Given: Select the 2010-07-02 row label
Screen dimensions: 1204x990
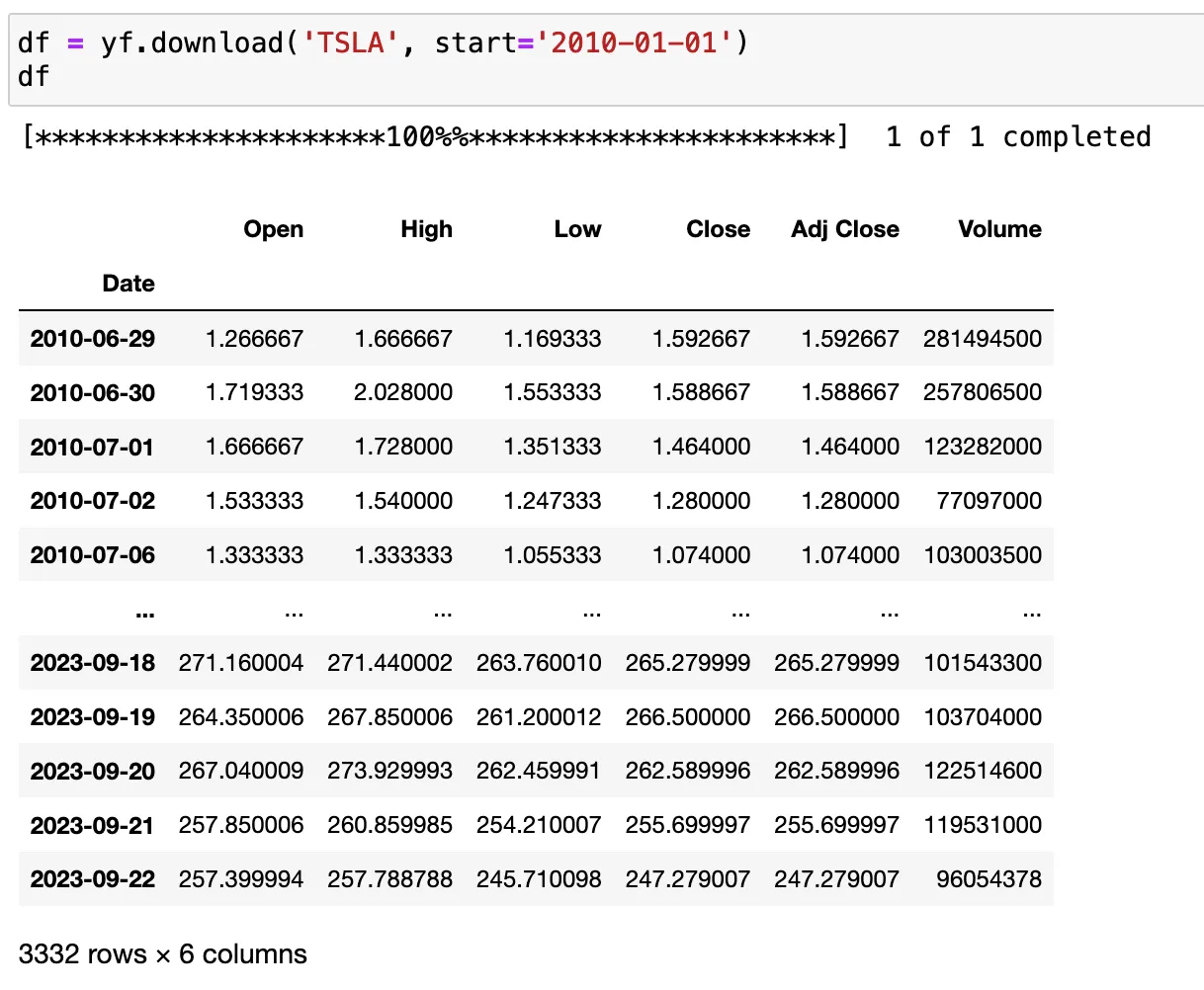Looking at the screenshot, I should click(93, 501).
